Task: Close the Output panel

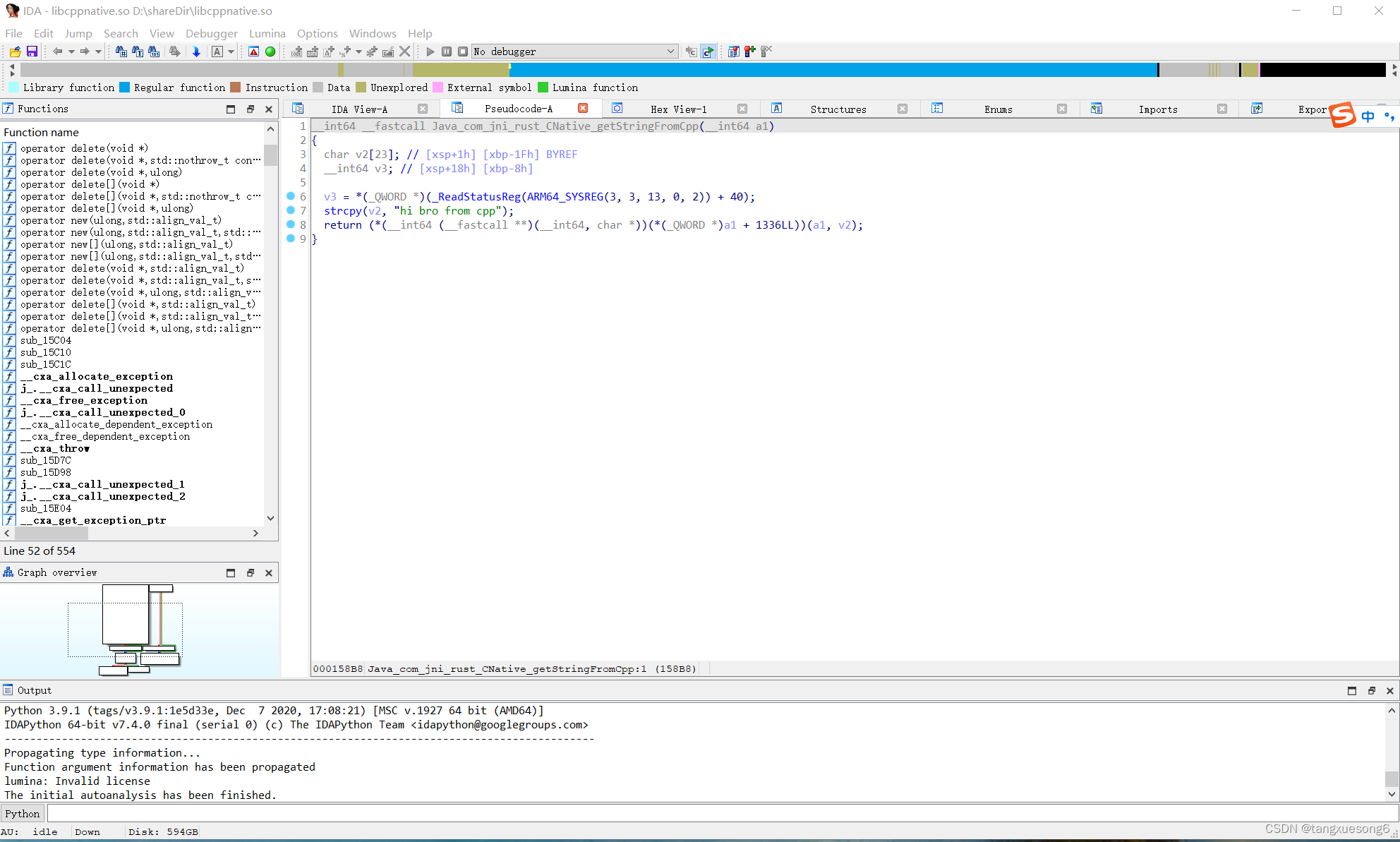Action: coord(1390,691)
